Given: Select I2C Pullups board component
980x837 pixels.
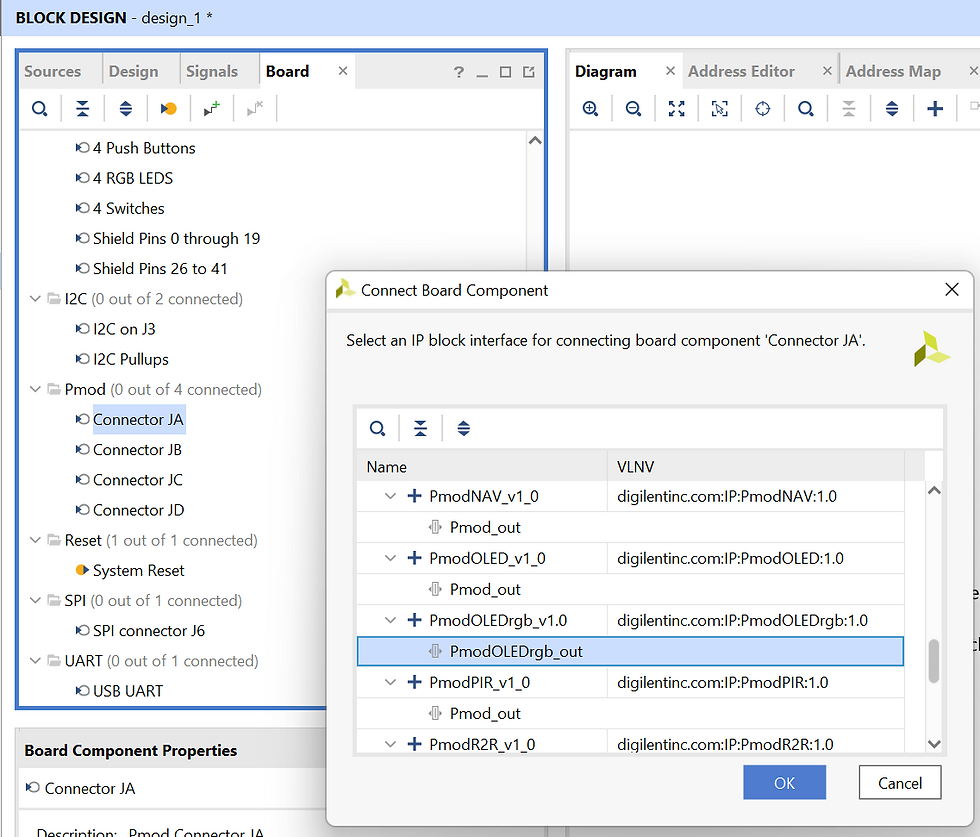Looking at the screenshot, I should click(x=131, y=359).
